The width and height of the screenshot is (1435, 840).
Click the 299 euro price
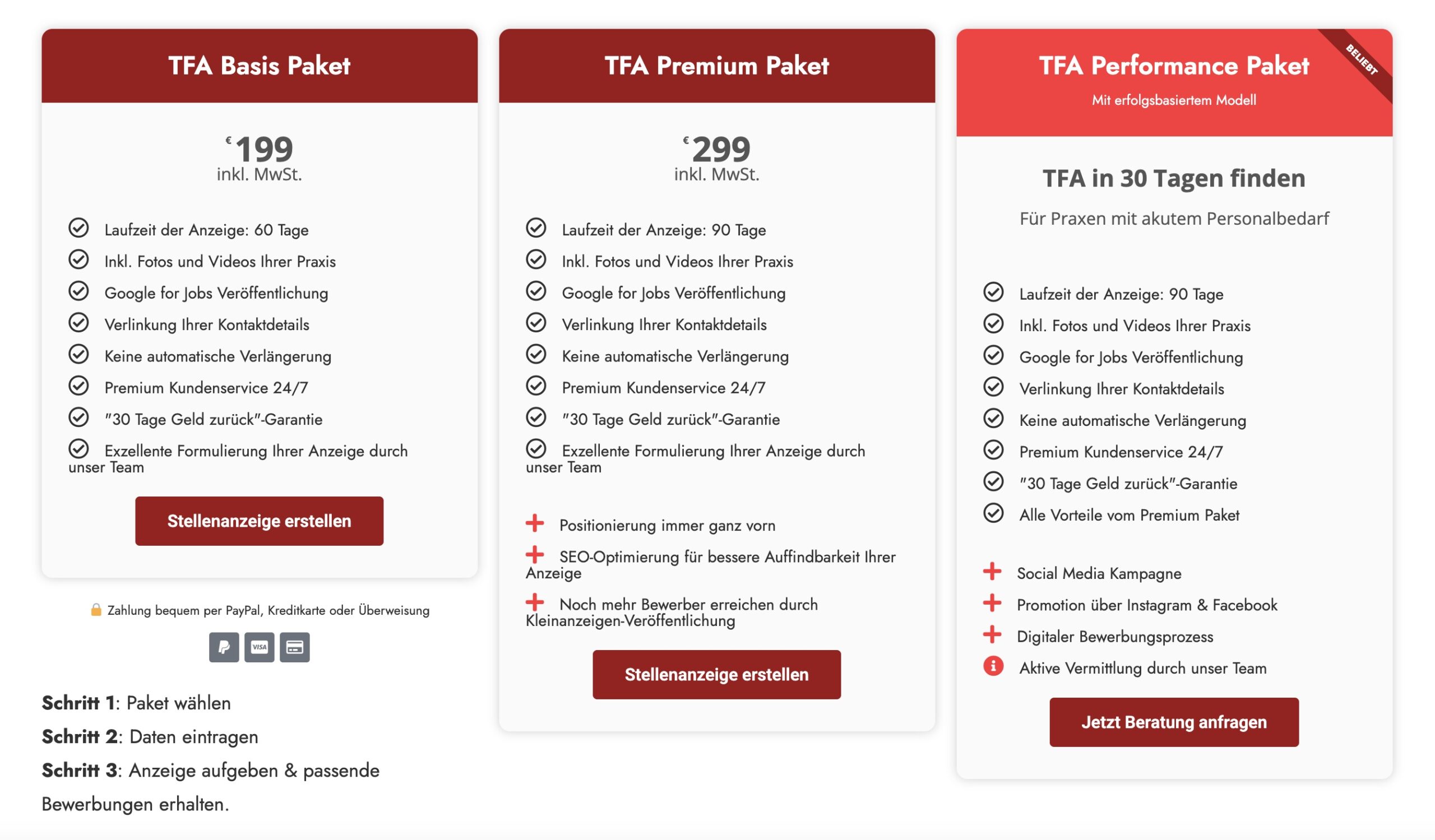720,149
